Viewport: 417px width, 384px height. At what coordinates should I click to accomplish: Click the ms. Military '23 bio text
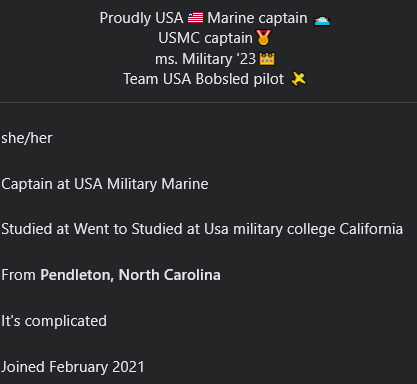[205, 59]
